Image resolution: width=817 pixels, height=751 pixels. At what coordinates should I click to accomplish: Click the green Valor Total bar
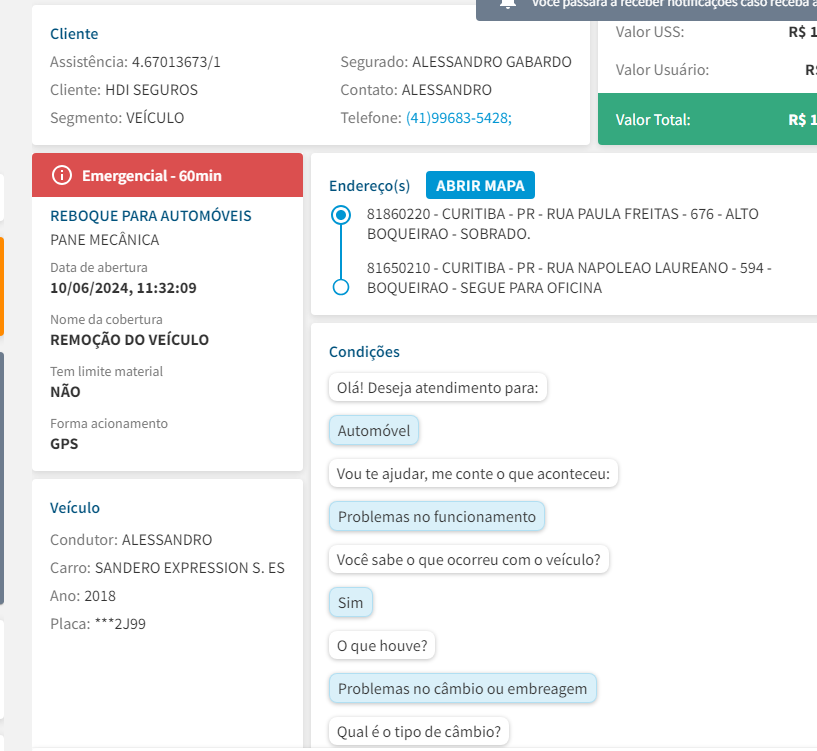(707, 120)
